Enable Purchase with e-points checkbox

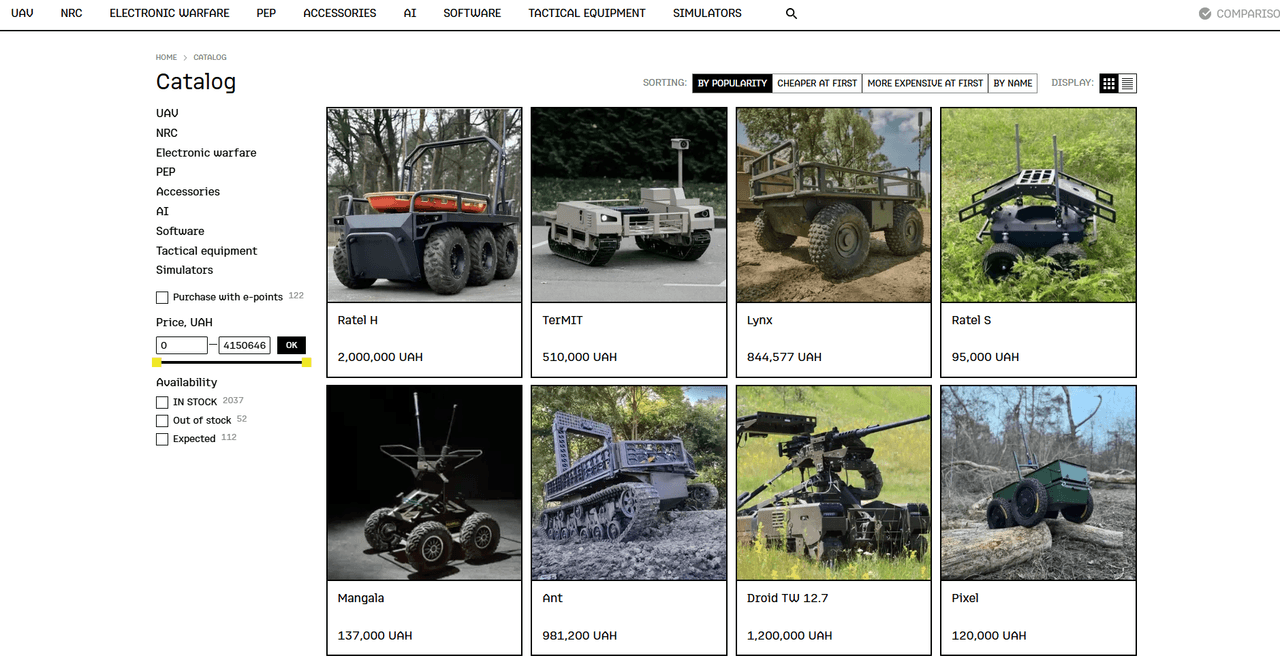(162, 298)
